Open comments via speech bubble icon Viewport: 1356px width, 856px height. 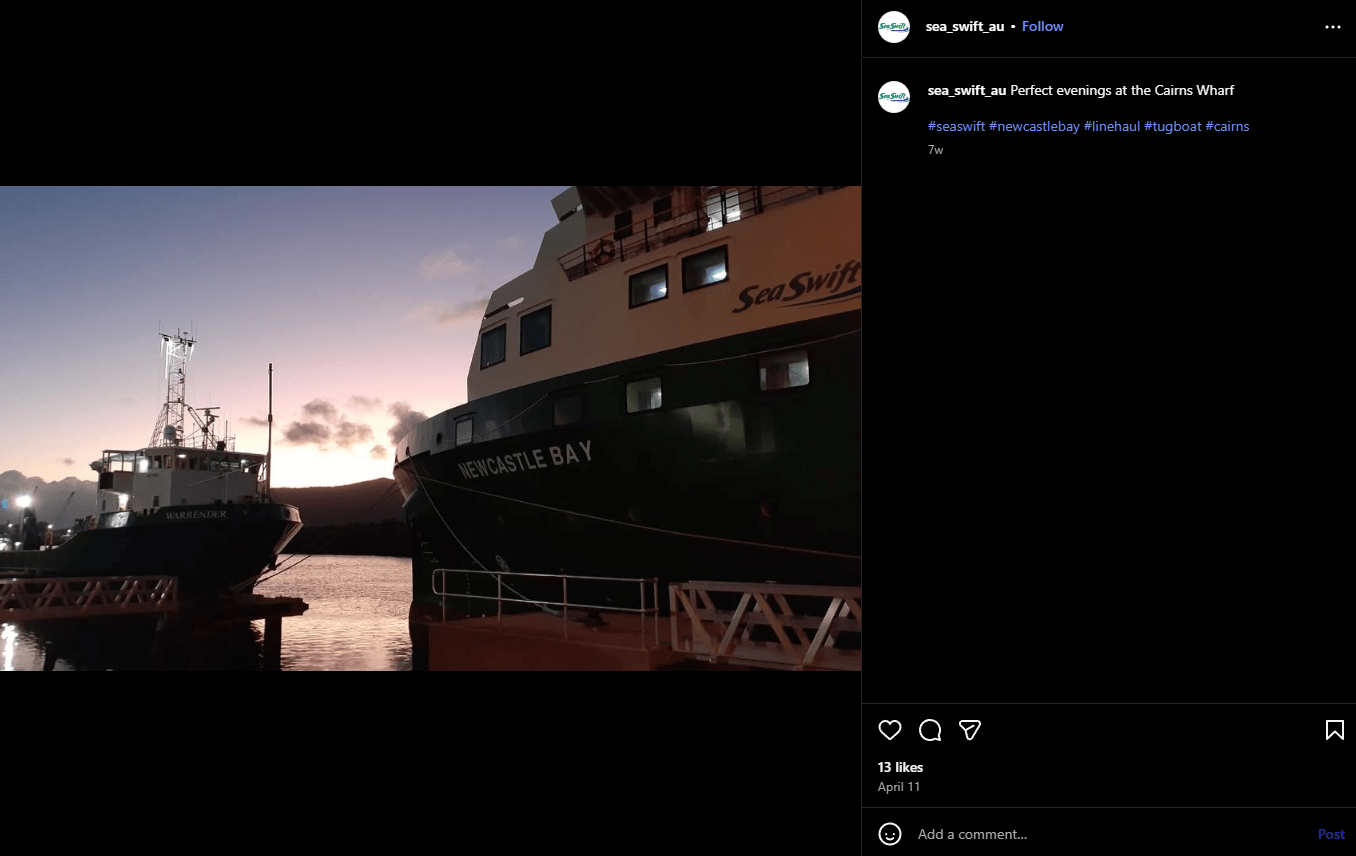pos(930,730)
